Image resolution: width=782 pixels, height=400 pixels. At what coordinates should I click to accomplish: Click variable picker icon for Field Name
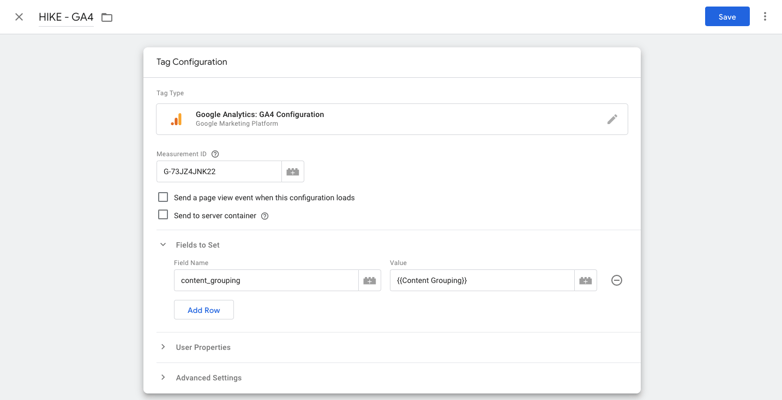coord(370,280)
